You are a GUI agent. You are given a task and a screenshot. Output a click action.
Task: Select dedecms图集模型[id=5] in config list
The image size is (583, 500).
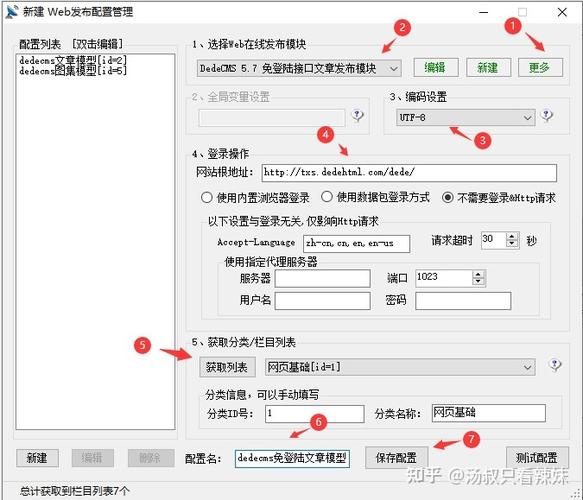[x=73, y=70]
